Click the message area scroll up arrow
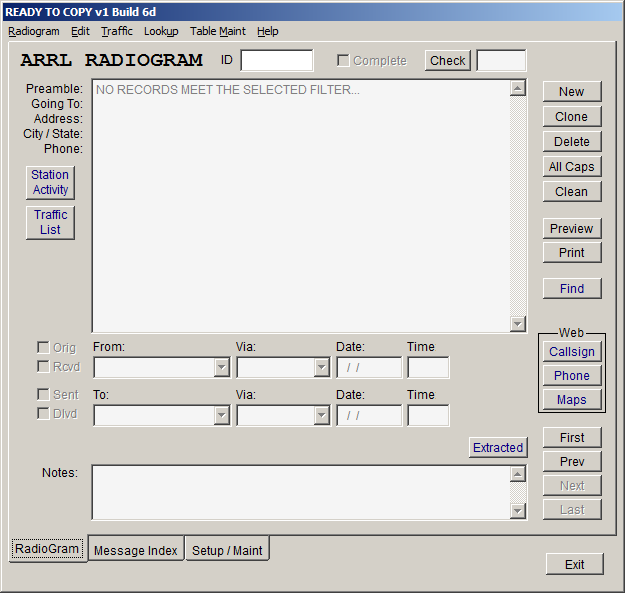625x593 pixels. point(518,88)
